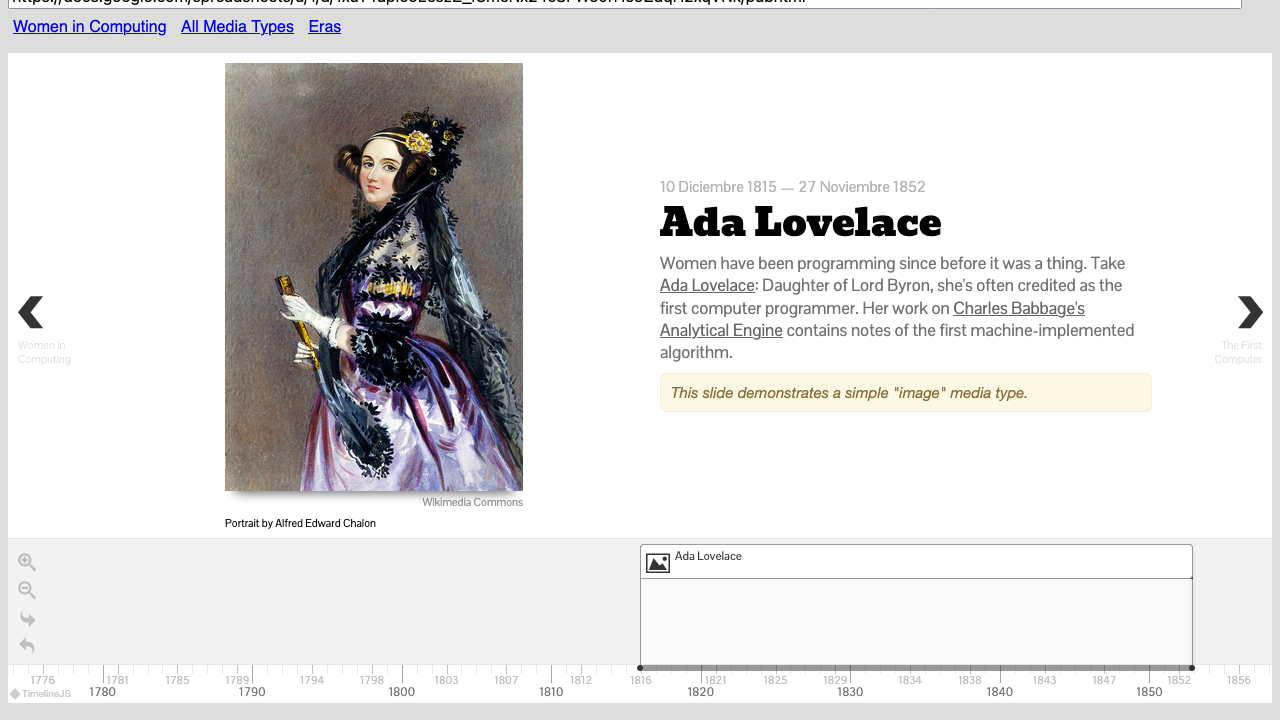The image size is (1280, 720).
Task: Click 'The First Computer' next-slide label
Action: click(1239, 352)
